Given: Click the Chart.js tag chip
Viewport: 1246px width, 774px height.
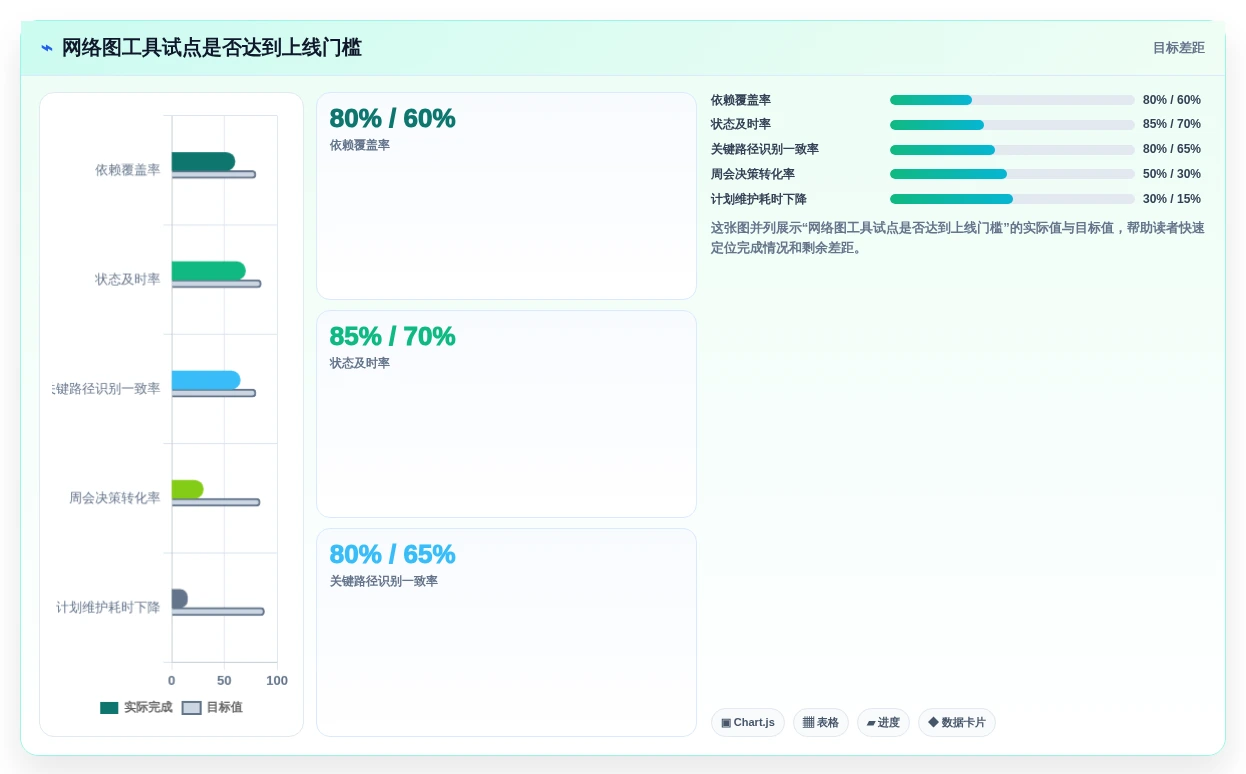Looking at the screenshot, I should [x=748, y=722].
